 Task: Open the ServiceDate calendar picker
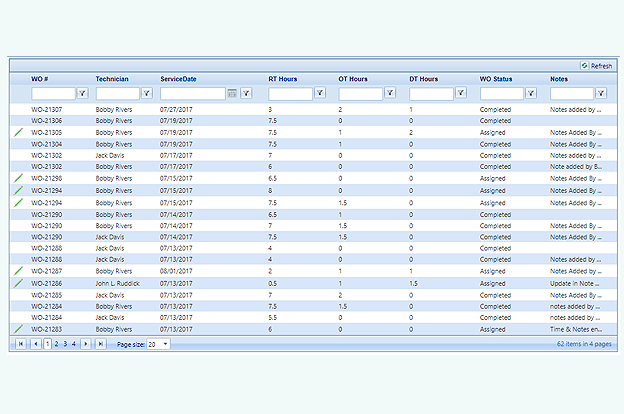(x=232, y=93)
